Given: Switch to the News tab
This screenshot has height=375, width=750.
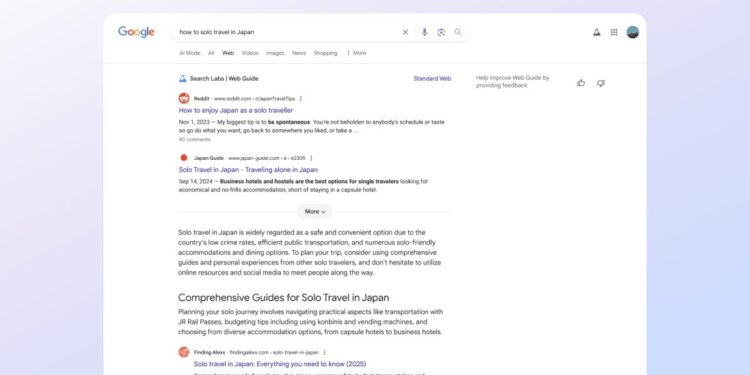Looking at the screenshot, I should [x=299, y=53].
